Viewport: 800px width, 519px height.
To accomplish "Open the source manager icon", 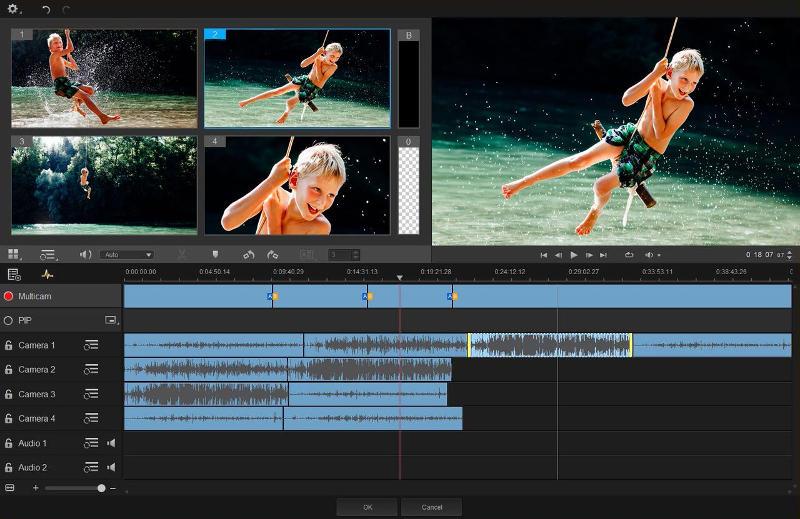I will 14,275.
